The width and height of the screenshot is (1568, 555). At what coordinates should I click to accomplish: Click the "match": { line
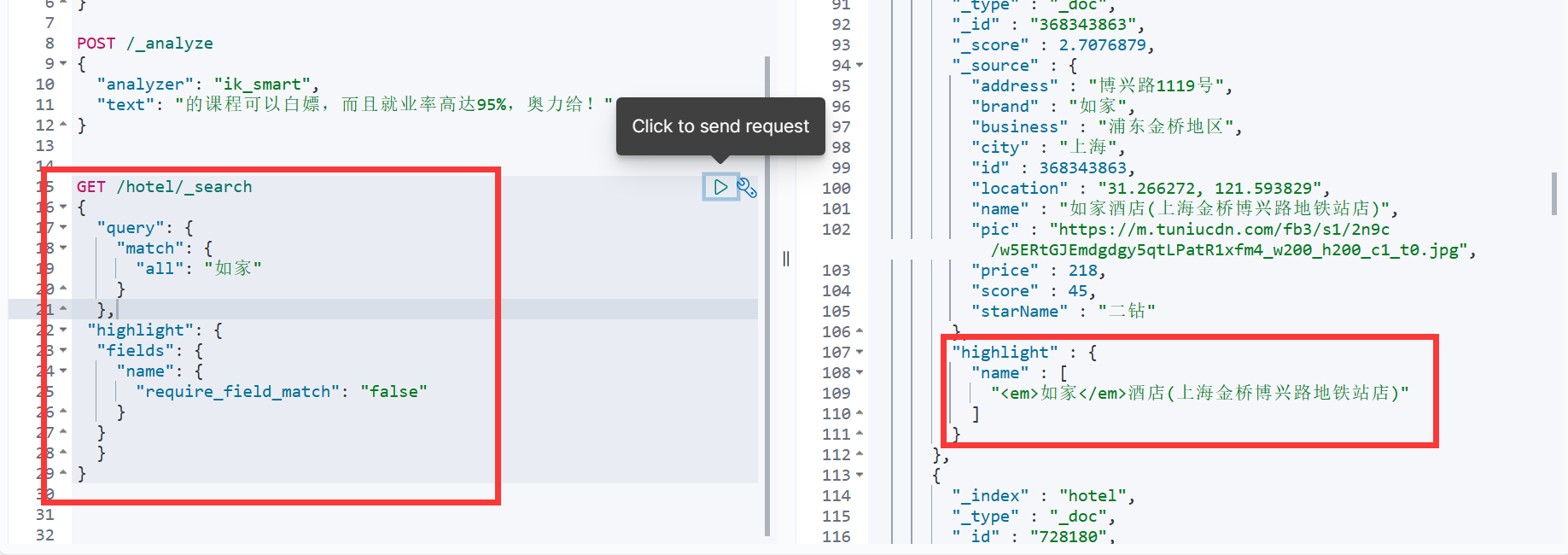[165, 248]
